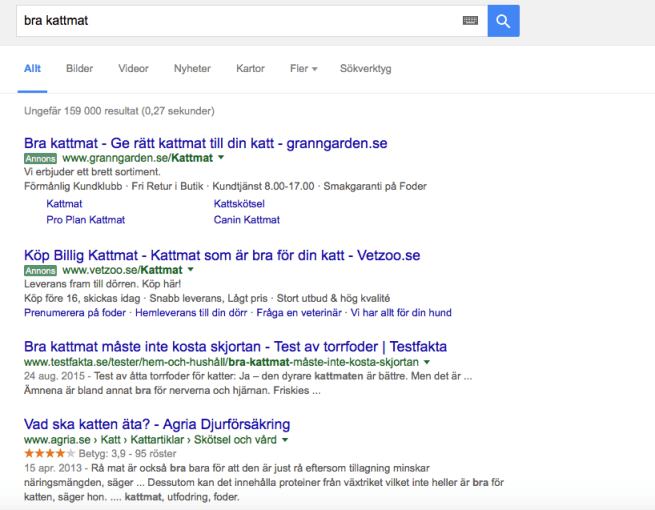Screen dimensions: 655x510
Task: Expand dropdown arrow next to www.vetzoo.se/Kattmat
Action: (x=190, y=269)
